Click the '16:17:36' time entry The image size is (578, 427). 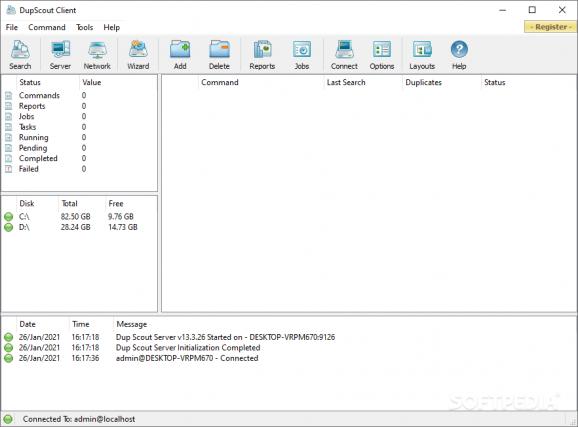(x=85, y=358)
